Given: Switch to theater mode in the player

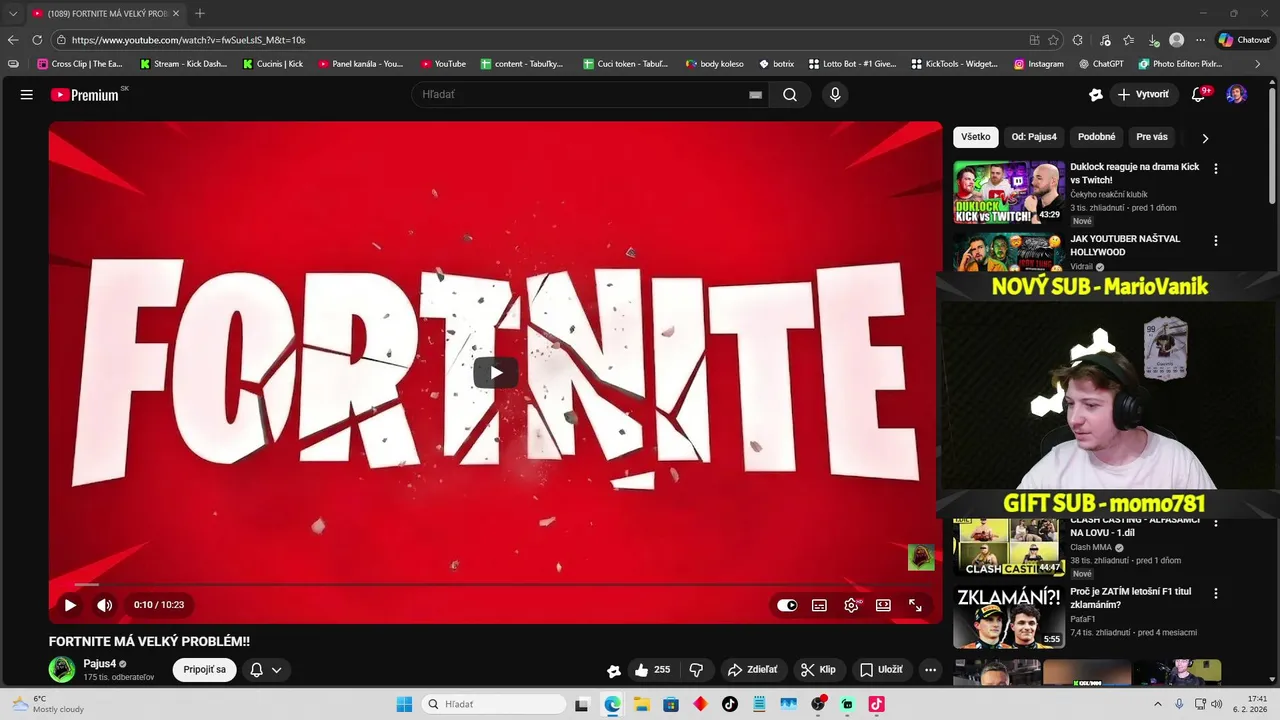Looking at the screenshot, I should pyautogui.click(x=883, y=605).
